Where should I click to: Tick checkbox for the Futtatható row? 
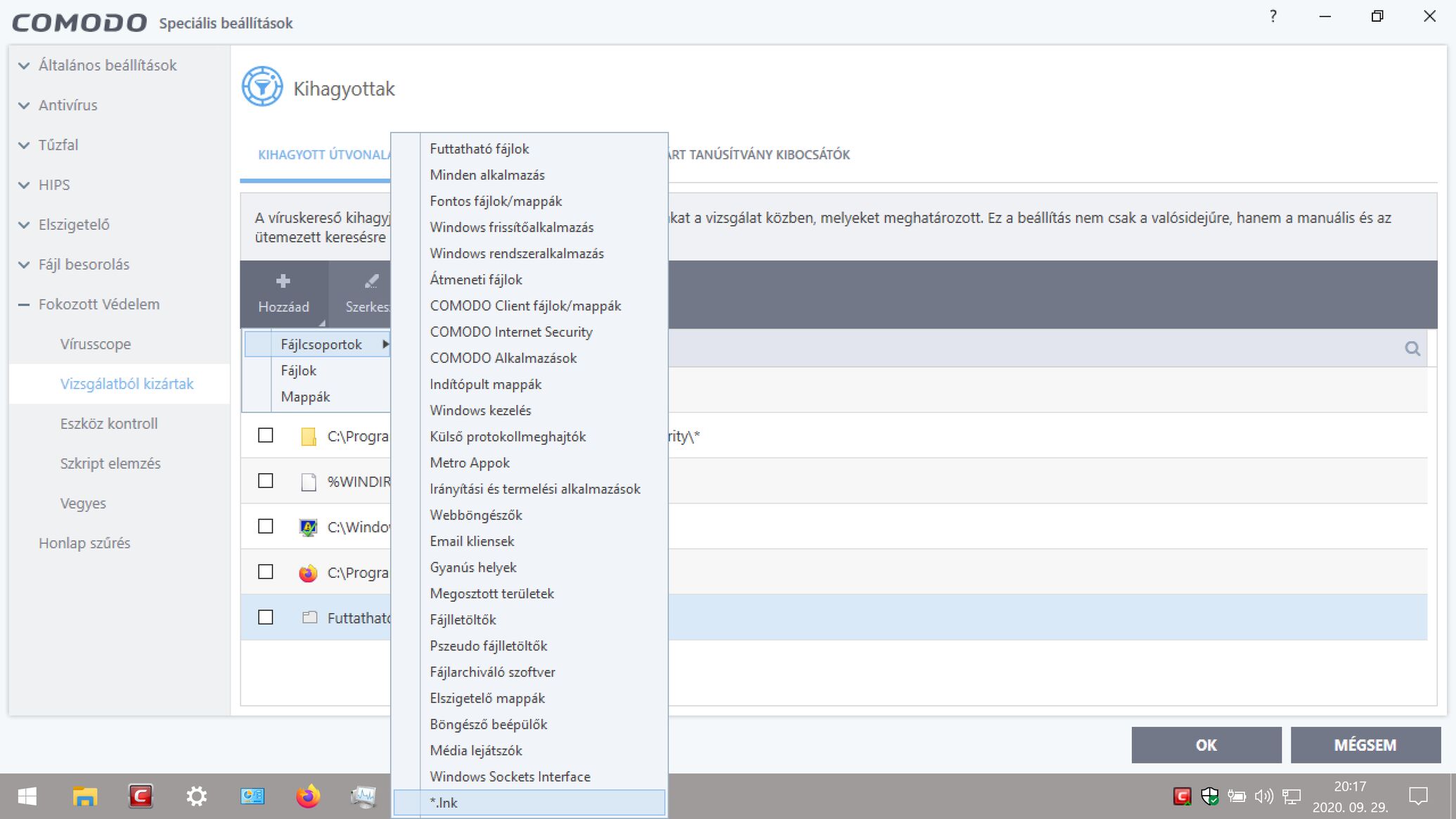click(265, 617)
